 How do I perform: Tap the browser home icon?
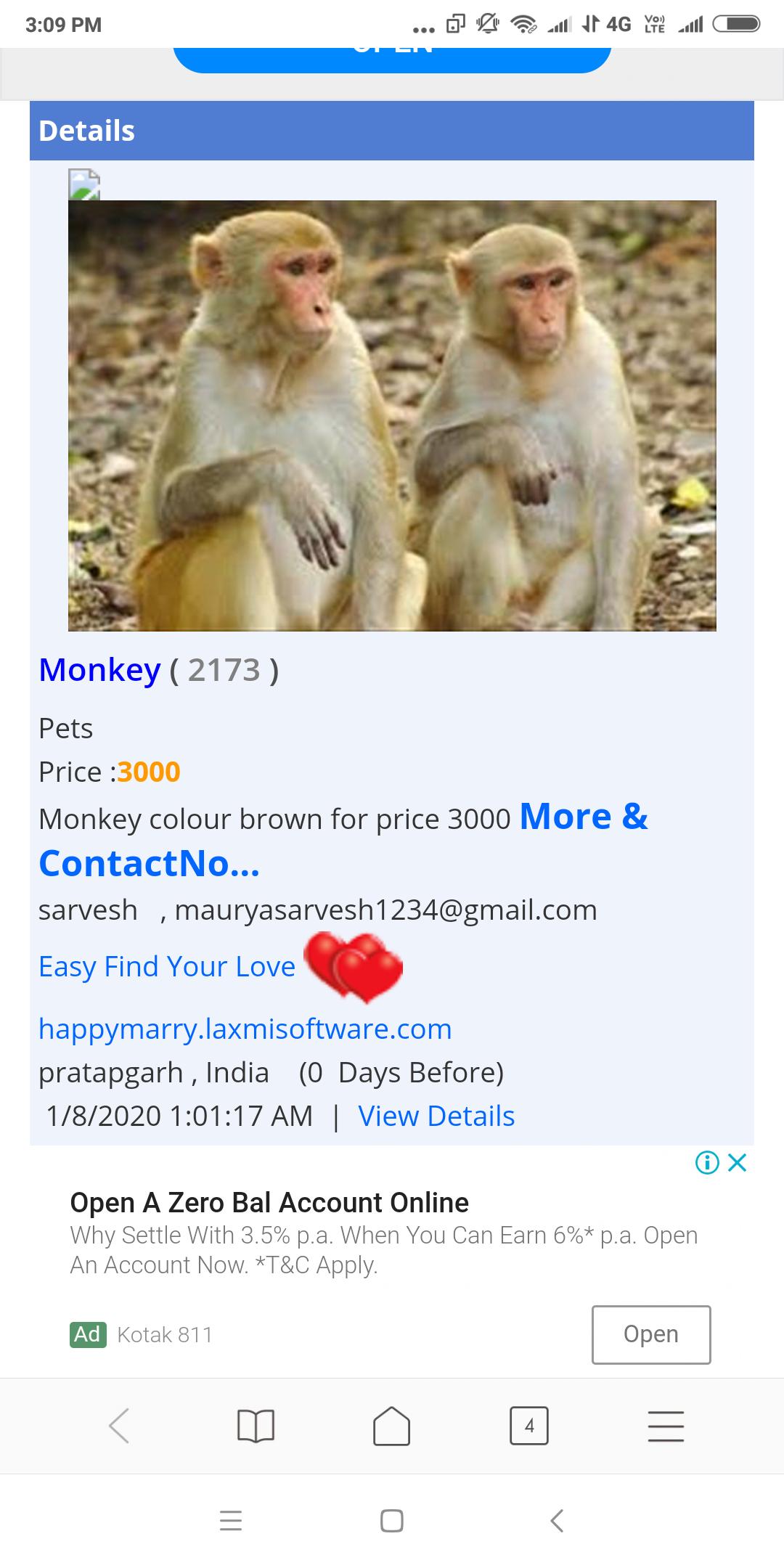tap(391, 1426)
